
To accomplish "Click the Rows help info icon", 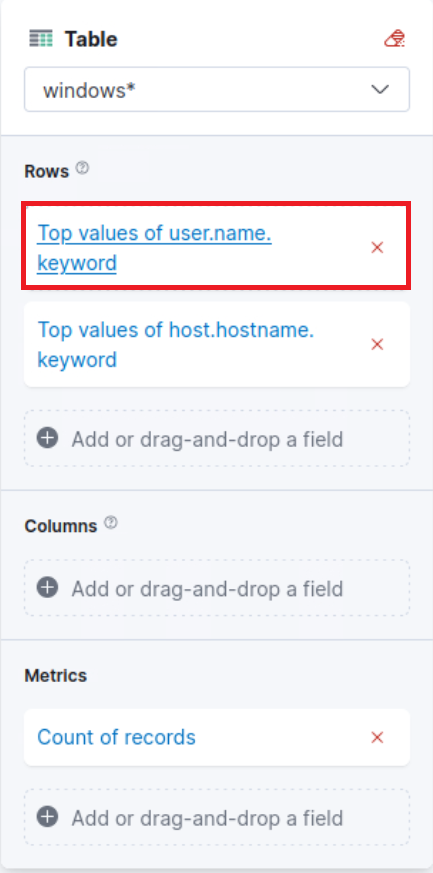I will (82, 168).
